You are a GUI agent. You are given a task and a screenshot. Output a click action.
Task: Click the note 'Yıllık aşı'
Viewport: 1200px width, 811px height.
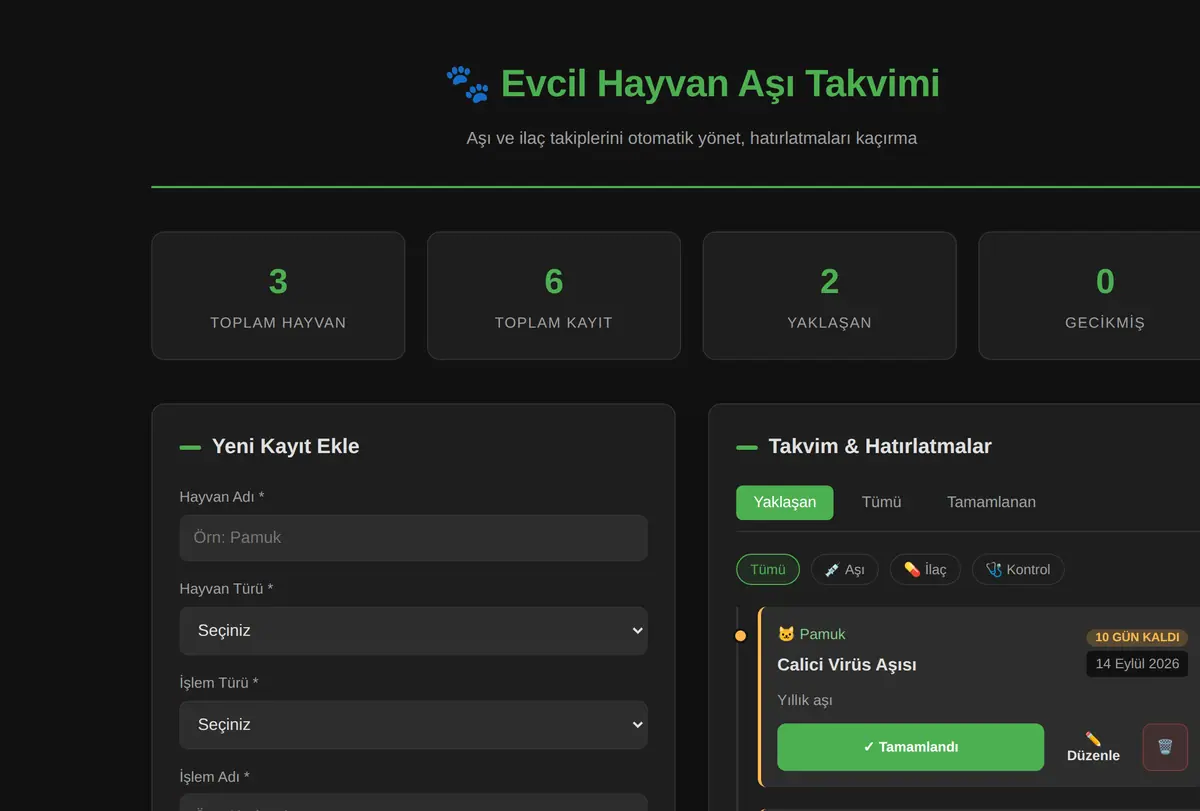tap(805, 700)
